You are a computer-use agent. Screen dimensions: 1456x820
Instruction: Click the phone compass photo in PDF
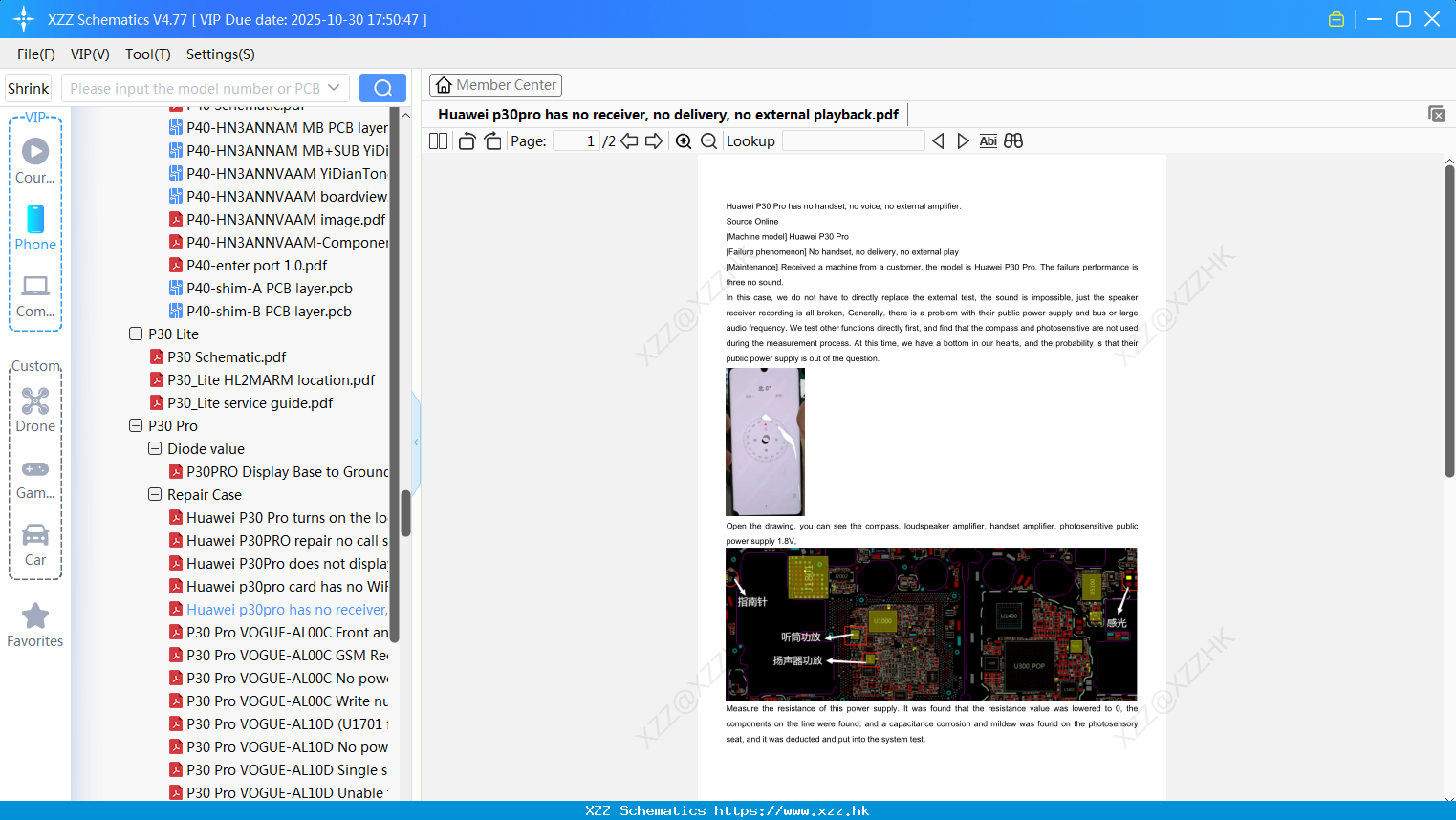click(x=765, y=442)
